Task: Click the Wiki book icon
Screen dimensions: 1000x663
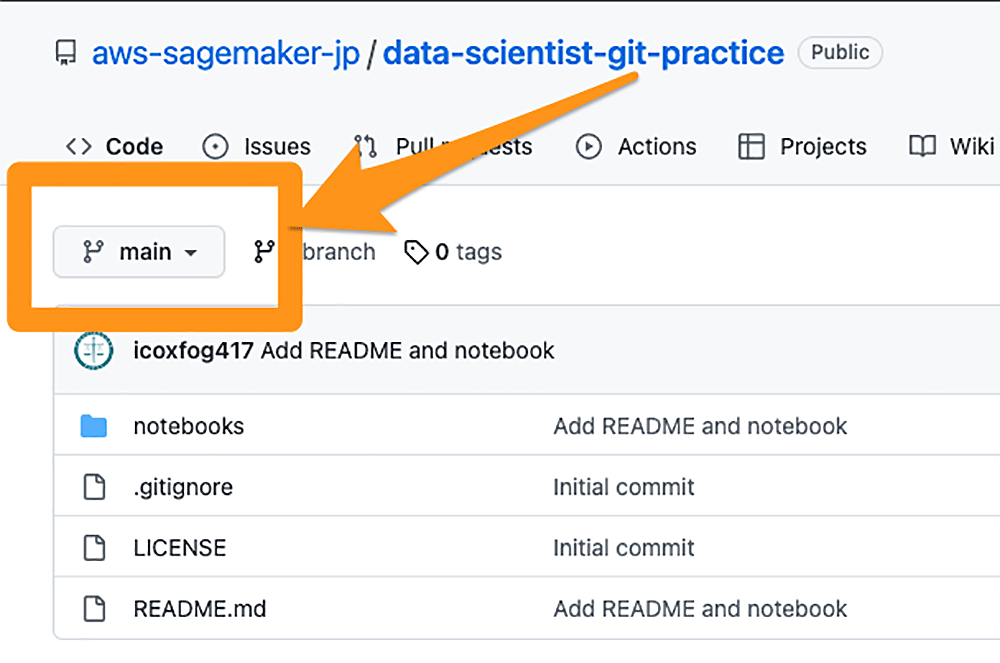Action: 922,147
